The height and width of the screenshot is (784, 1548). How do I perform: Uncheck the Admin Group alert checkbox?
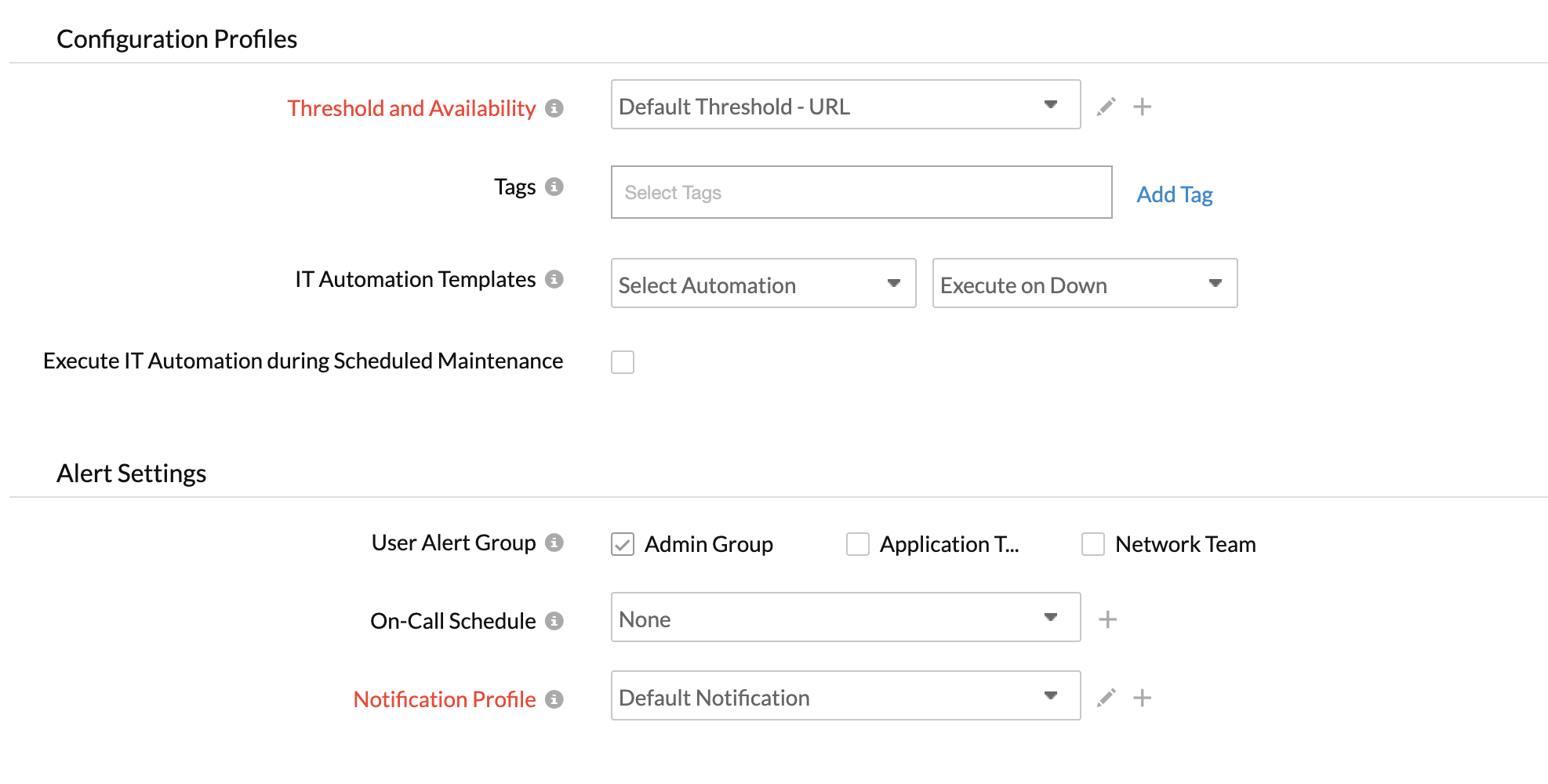pyautogui.click(x=622, y=544)
